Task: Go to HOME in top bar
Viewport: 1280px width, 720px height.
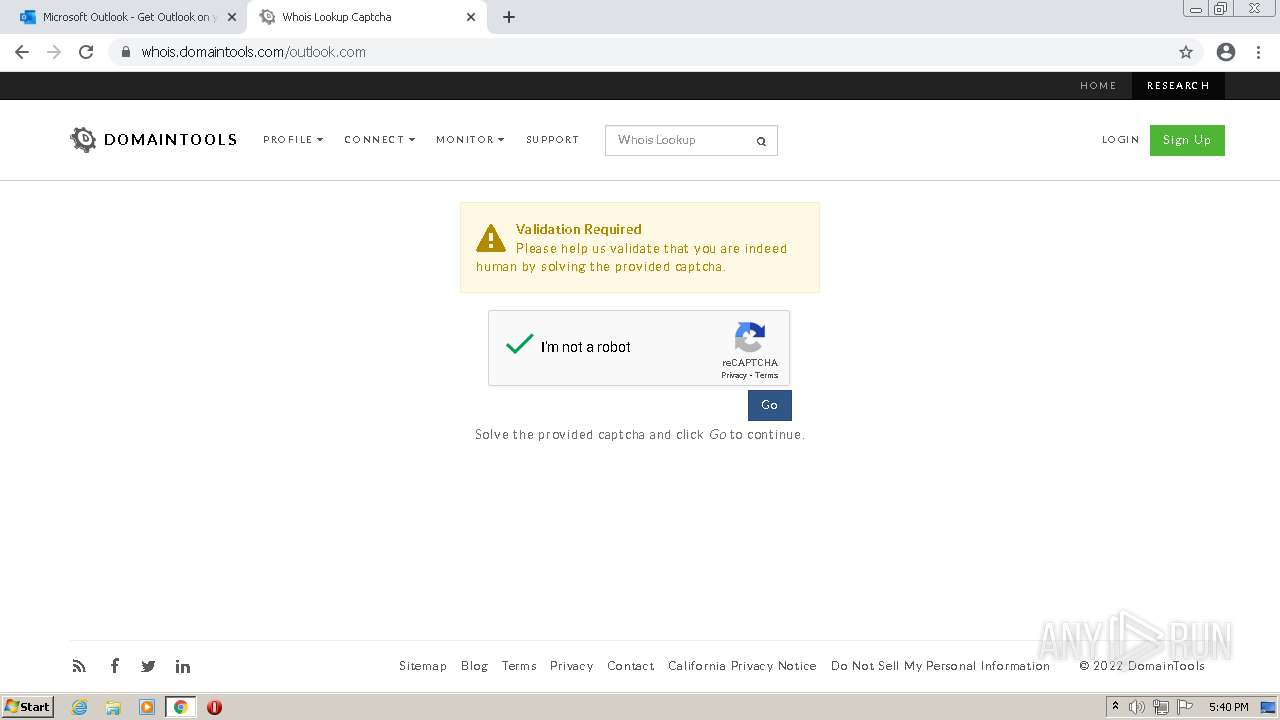Action: (x=1098, y=86)
